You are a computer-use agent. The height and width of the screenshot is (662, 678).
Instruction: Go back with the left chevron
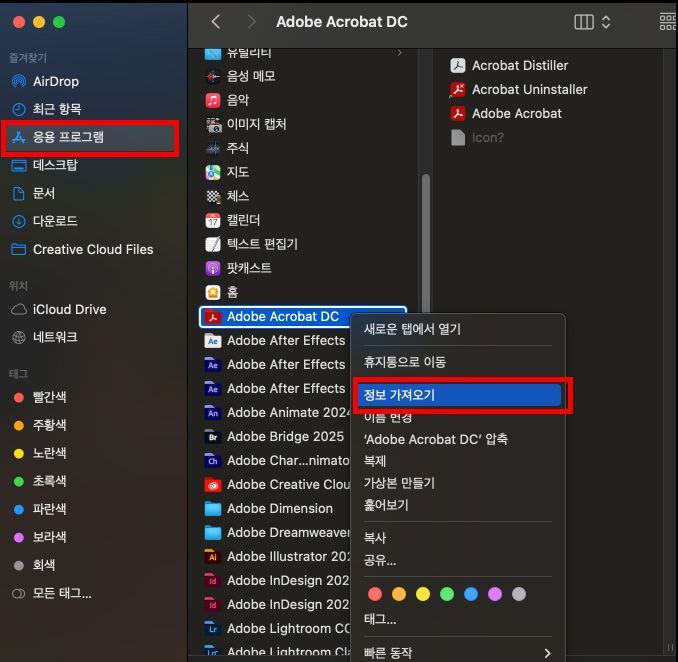216,22
